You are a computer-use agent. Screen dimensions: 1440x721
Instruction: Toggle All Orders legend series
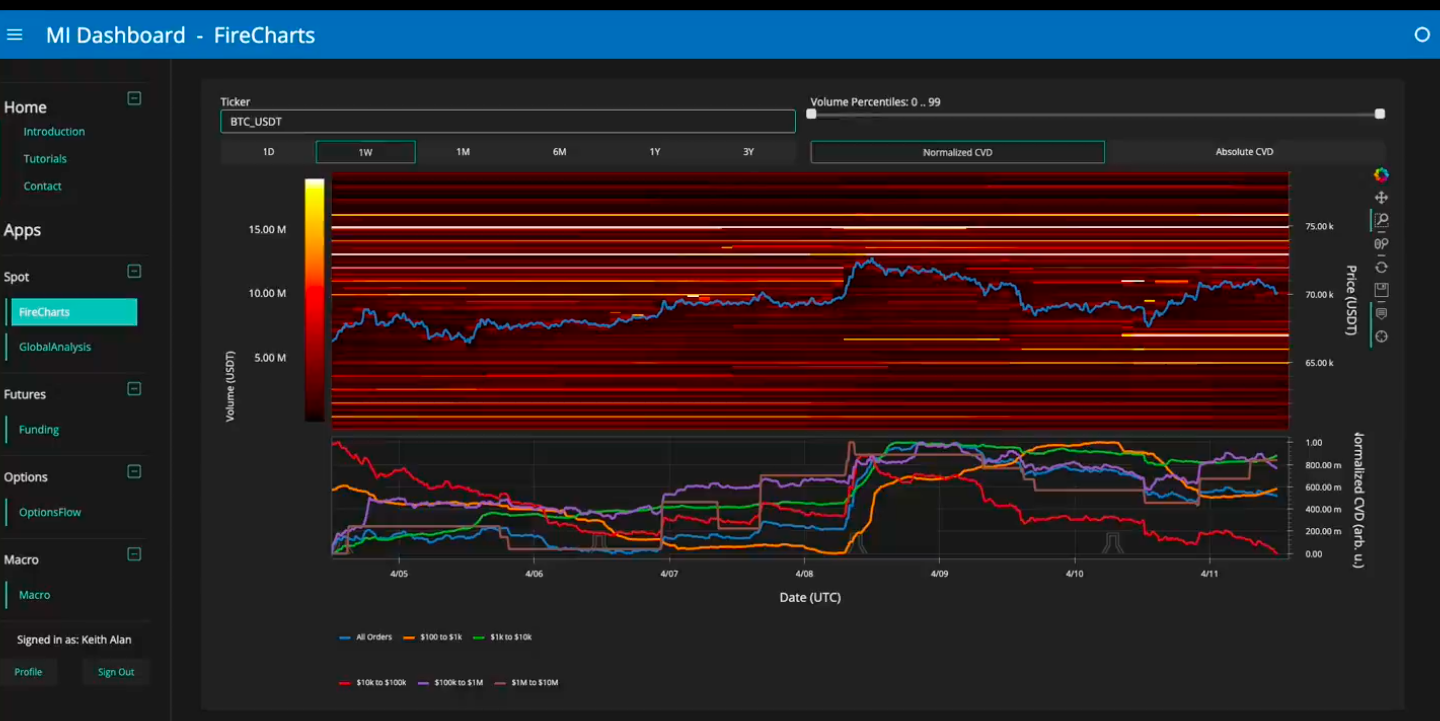point(365,637)
